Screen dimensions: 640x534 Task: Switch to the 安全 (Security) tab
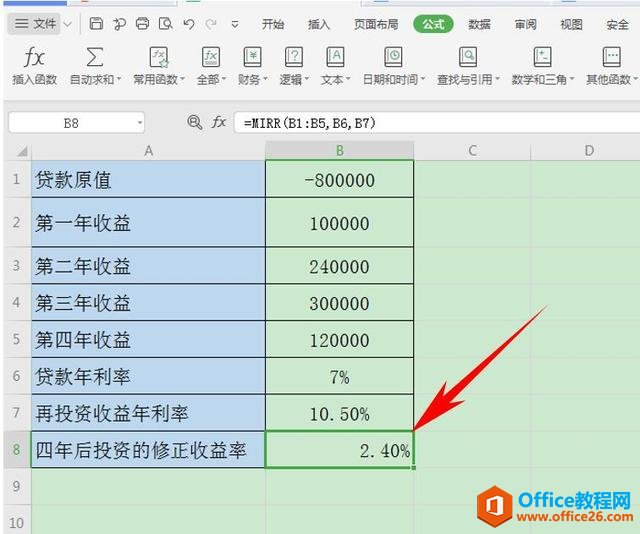click(617, 24)
